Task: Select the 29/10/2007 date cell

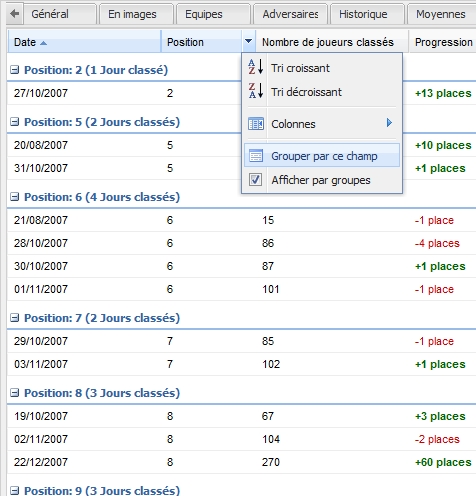Action: [x=41, y=341]
